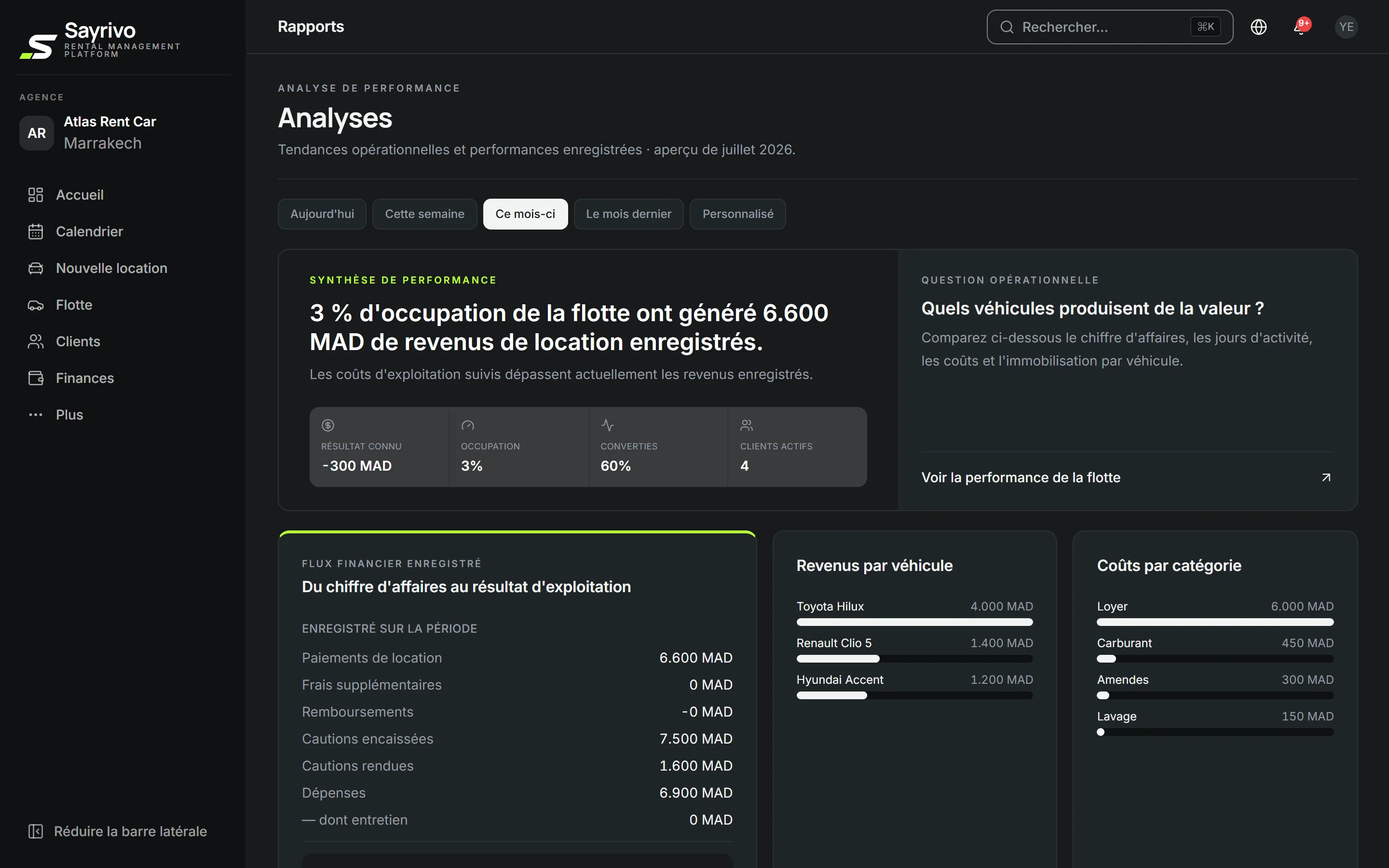Image resolution: width=1389 pixels, height=868 pixels.
Task: Click the -300 MAD result value
Action: [x=356, y=465]
